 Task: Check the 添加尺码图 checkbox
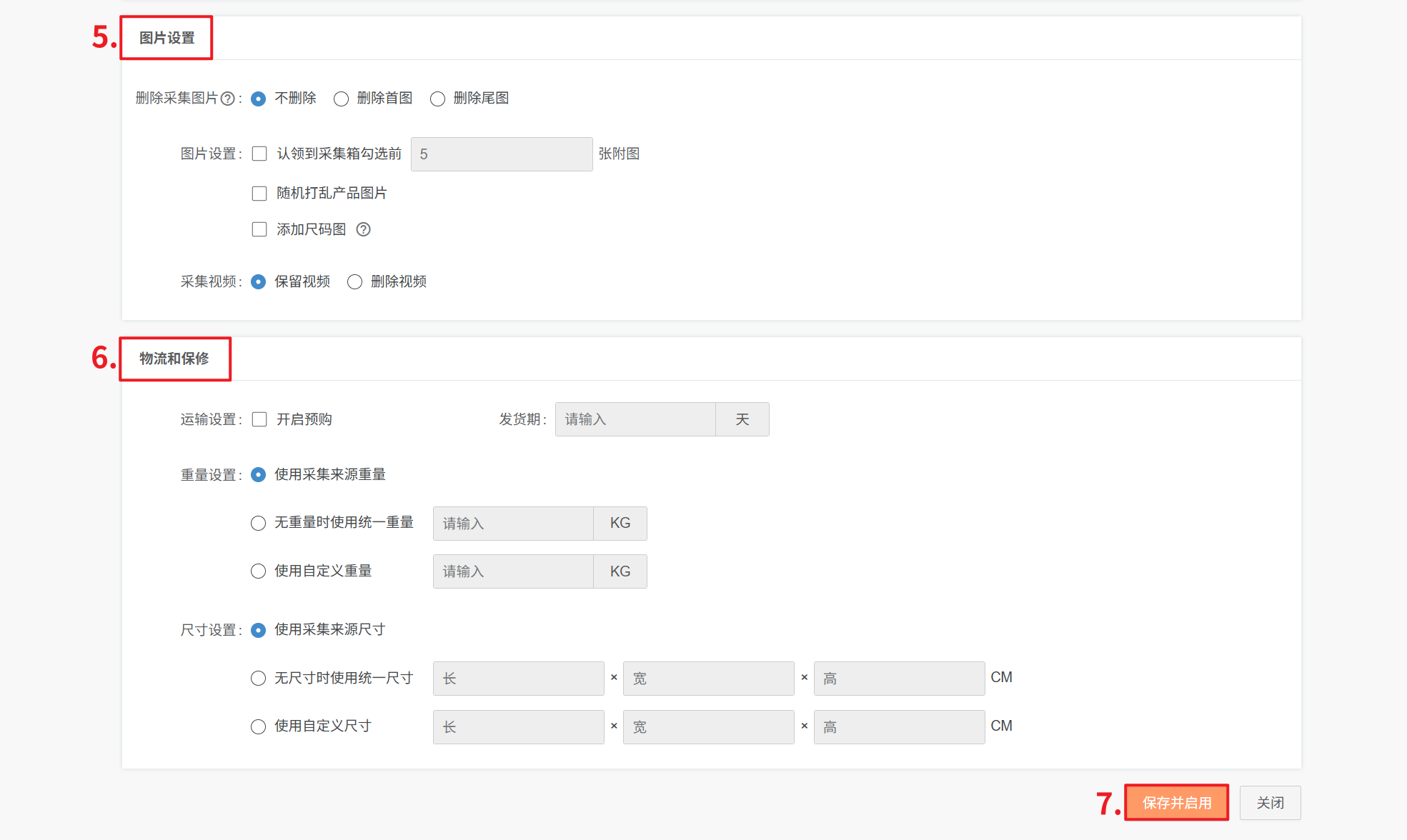259,229
